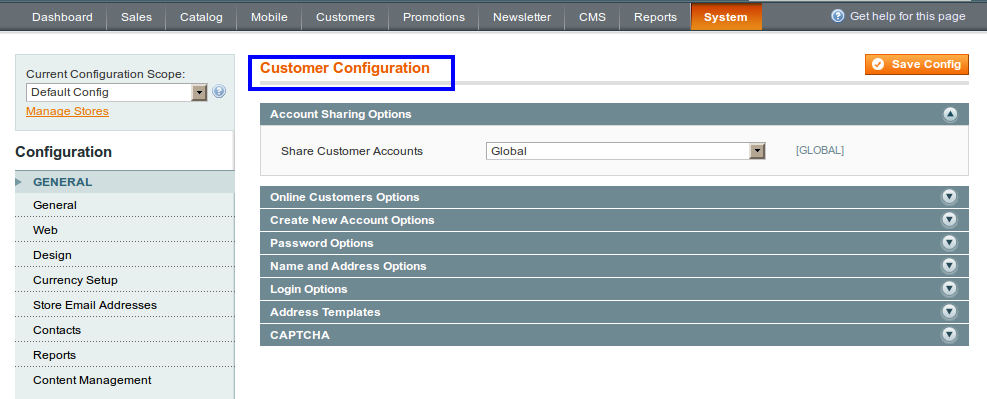
Task: Click the GENERAL group triangle marker
Action: [x=18, y=182]
